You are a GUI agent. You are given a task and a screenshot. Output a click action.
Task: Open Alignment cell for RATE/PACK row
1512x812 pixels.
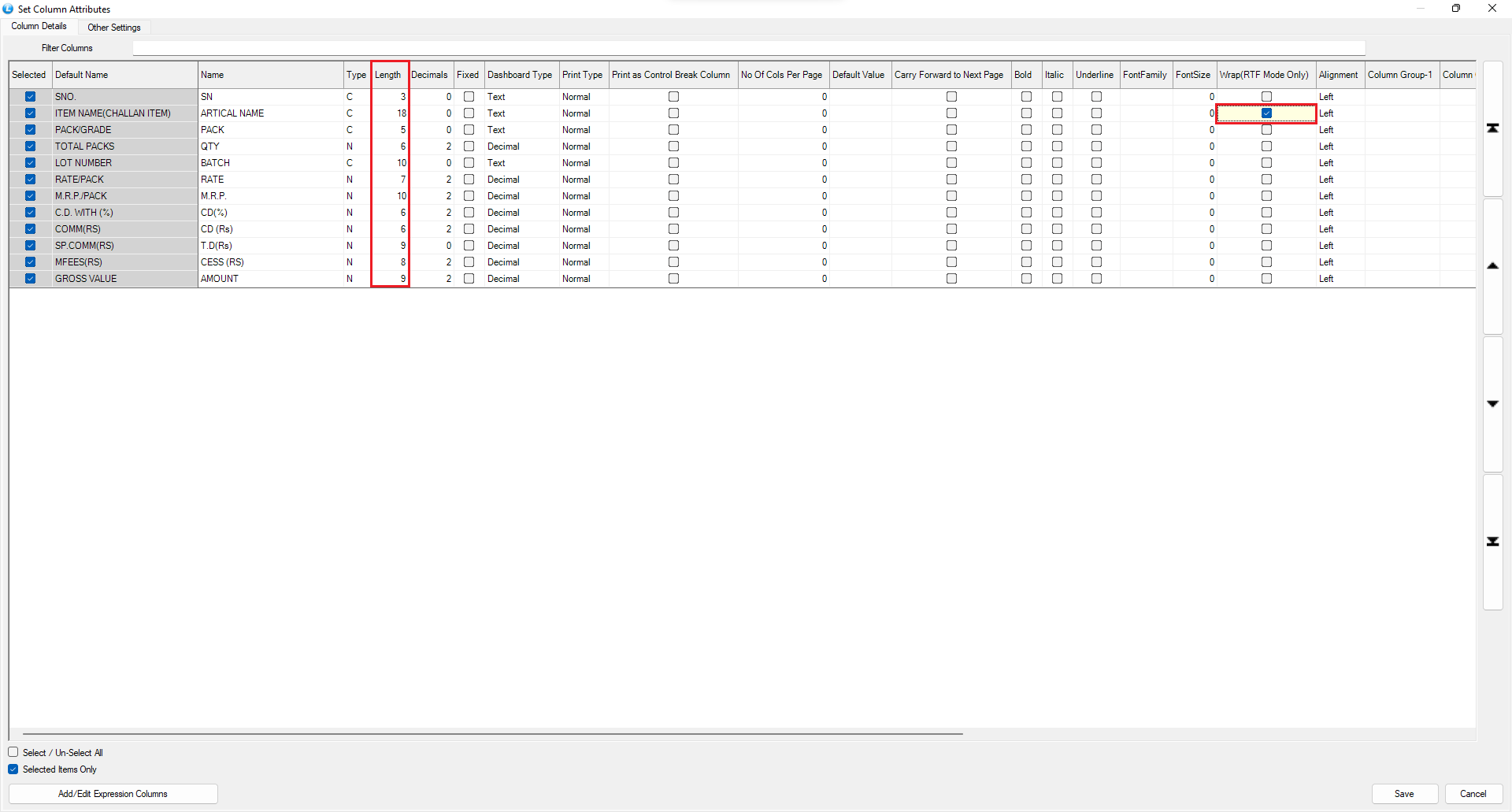pyautogui.click(x=1340, y=180)
